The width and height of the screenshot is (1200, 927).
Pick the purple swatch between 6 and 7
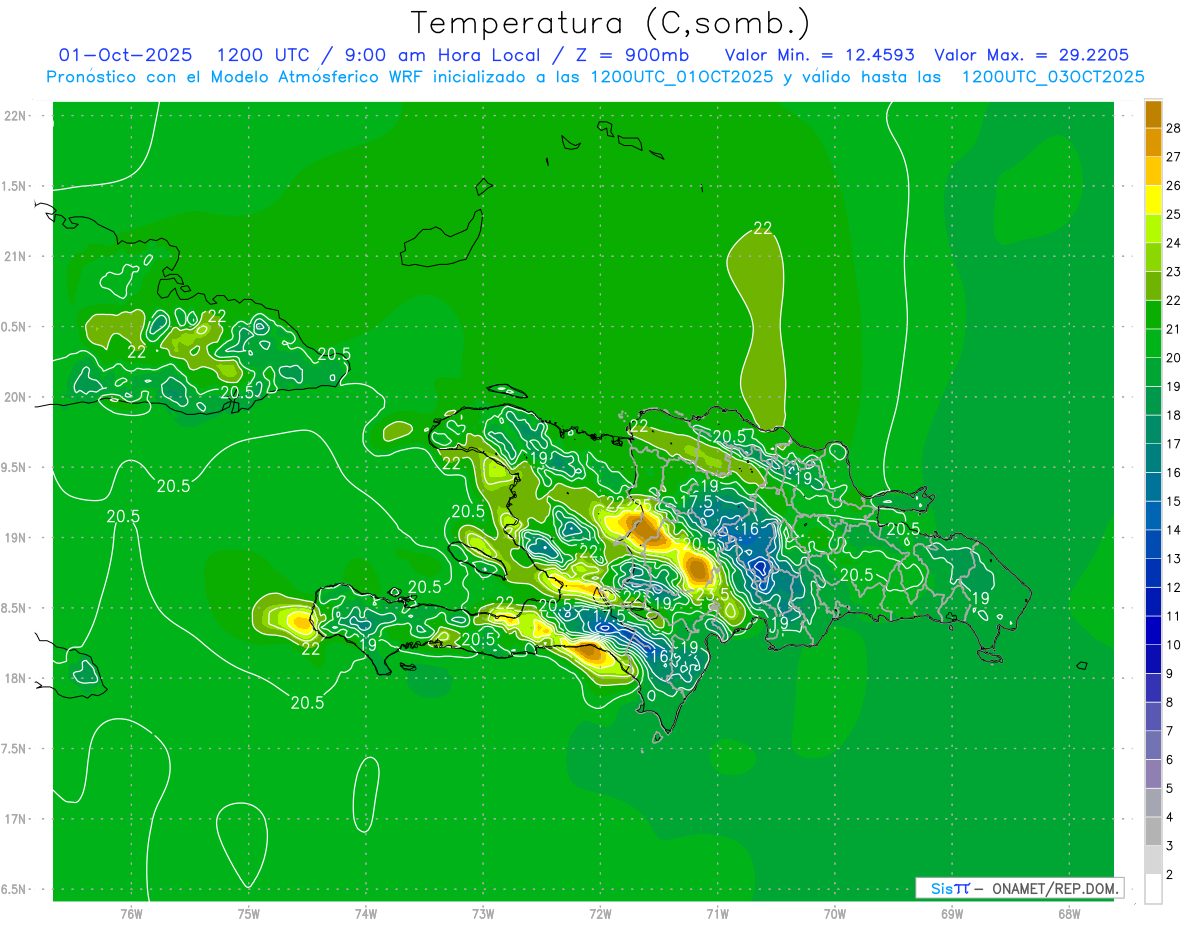[1153, 746]
